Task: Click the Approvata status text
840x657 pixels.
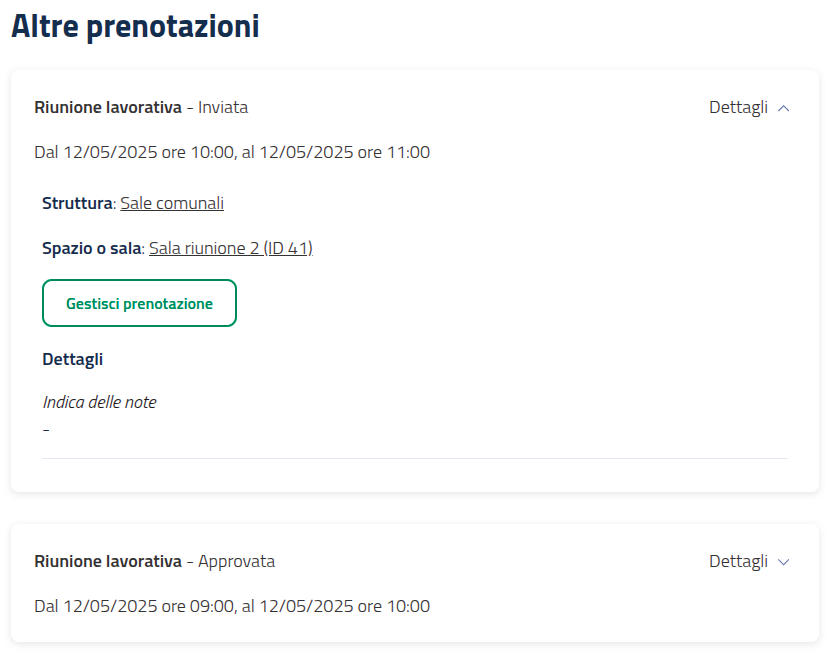Action: pos(236,561)
